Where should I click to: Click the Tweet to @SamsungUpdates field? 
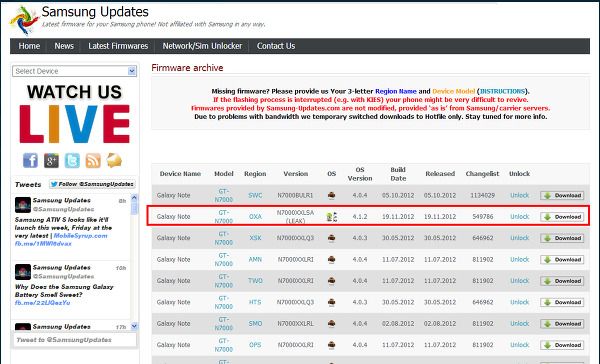75,340
